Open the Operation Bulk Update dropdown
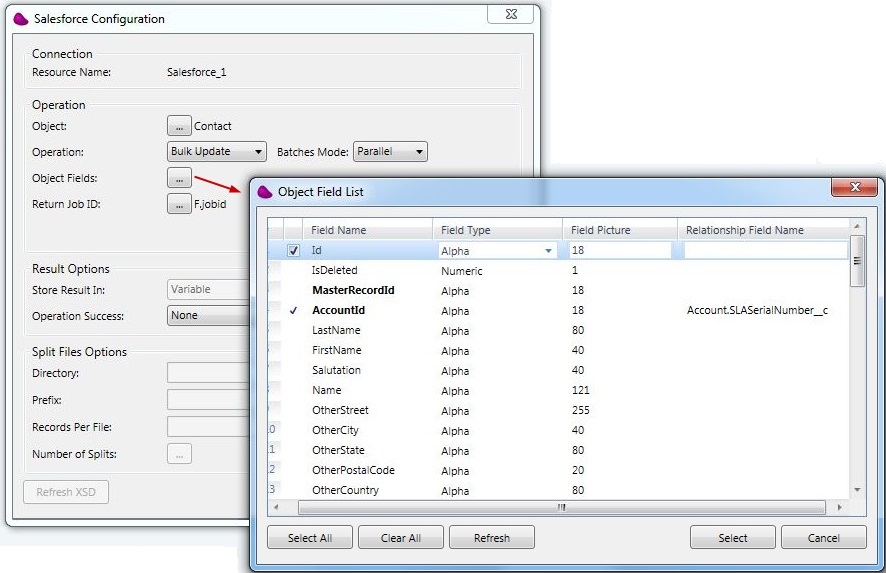 217,151
